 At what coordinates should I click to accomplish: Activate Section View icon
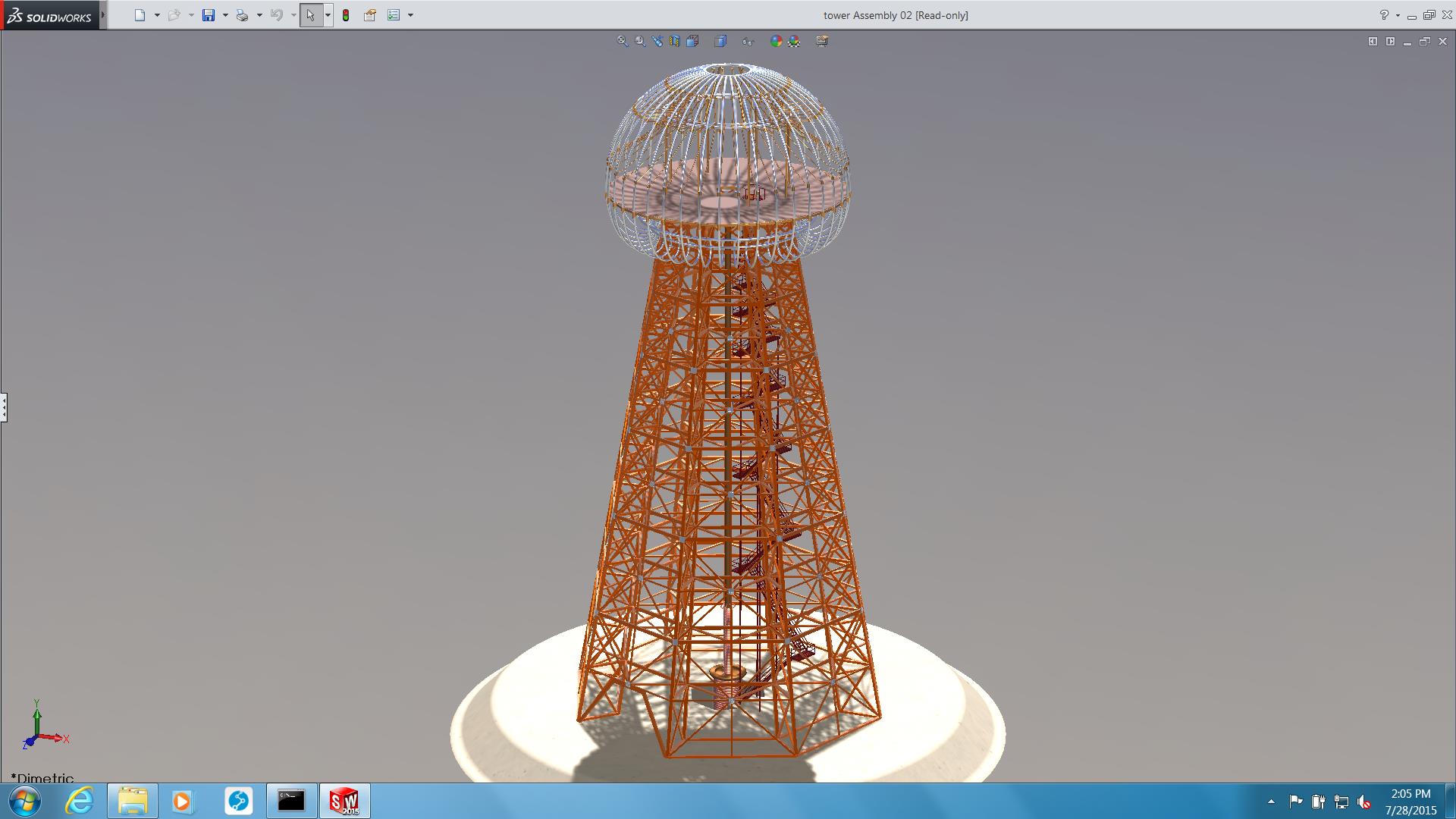click(x=675, y=42)
